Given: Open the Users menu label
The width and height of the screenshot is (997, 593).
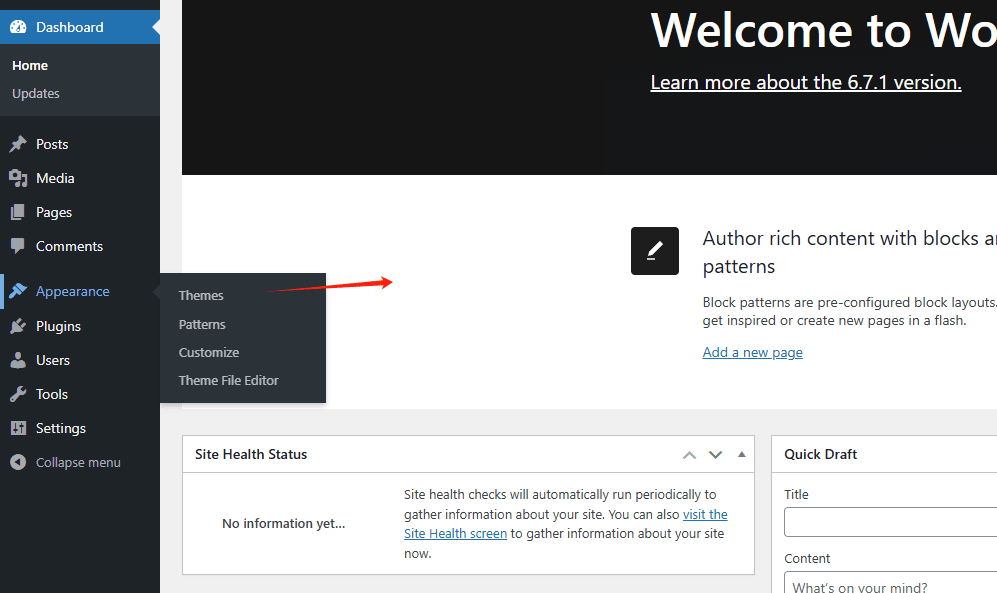Looking at the screenshot, I should [53, 360].
